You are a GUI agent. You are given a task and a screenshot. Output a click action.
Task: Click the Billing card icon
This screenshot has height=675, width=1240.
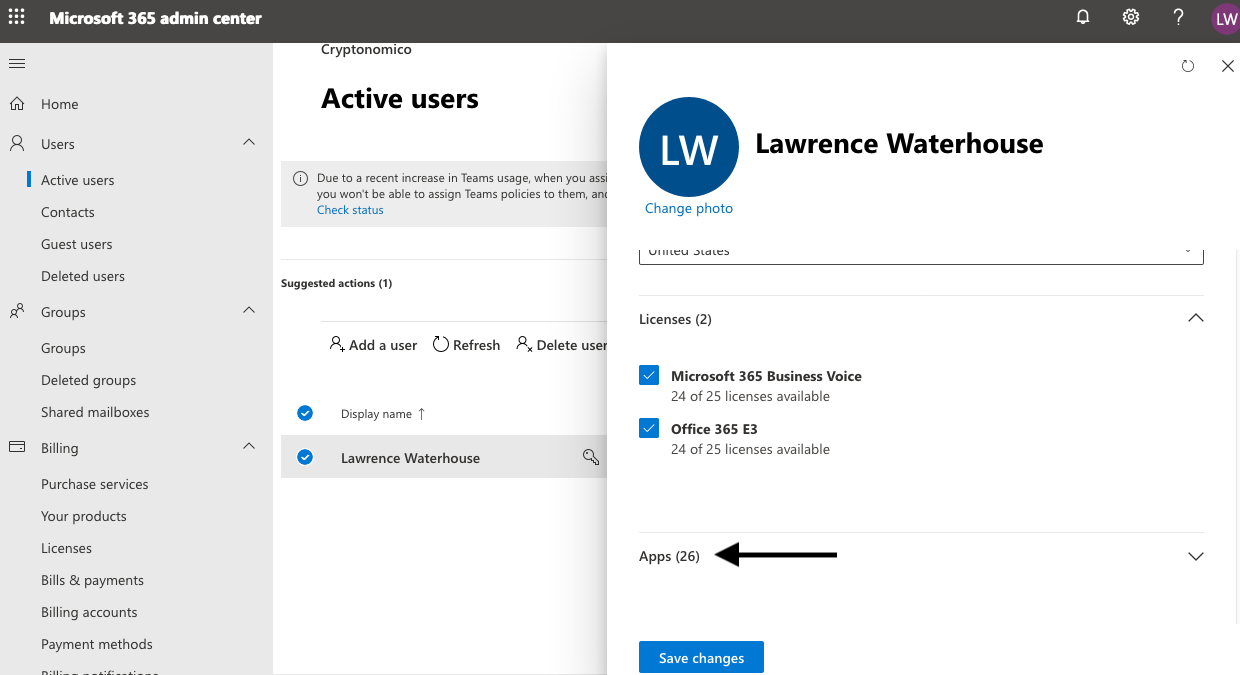[17, 448]
